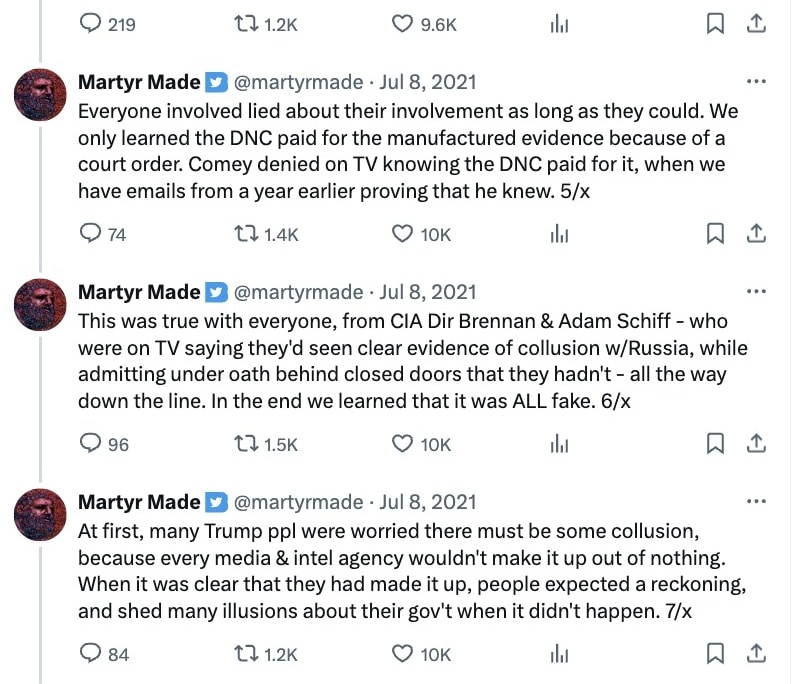Retweet the 6/x tweet with 1.5K retweets
This screenshot has width=798, height=684.
pos(245,444)
